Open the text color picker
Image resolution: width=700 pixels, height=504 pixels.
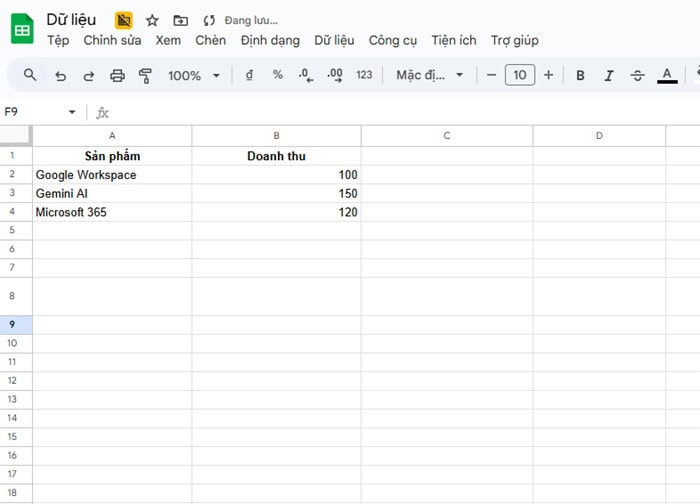click(x=667, y=75)
